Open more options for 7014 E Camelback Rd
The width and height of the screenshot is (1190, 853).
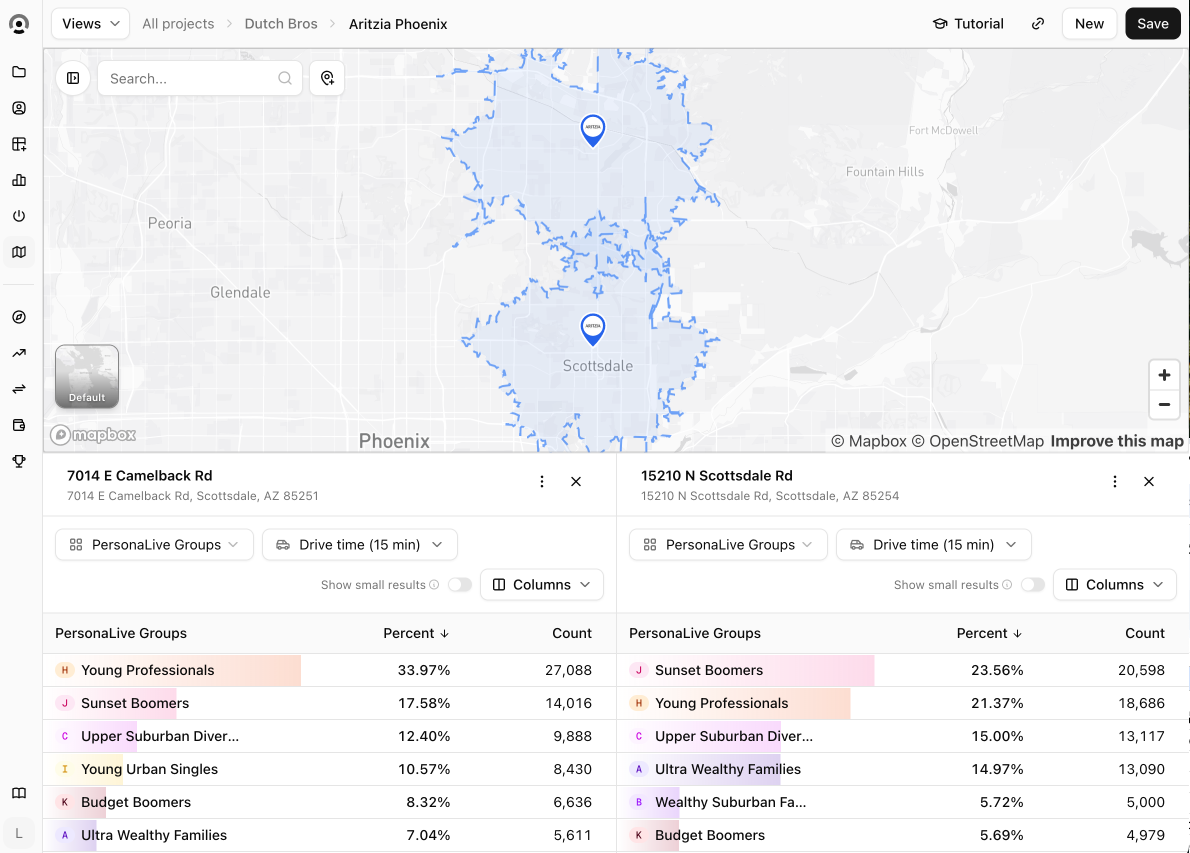point(542,482)
